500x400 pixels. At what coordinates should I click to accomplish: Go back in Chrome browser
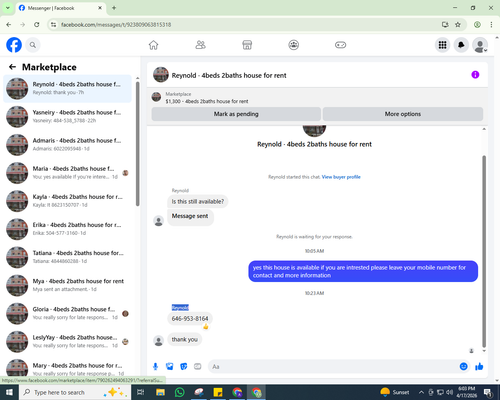tap(9, 25)
